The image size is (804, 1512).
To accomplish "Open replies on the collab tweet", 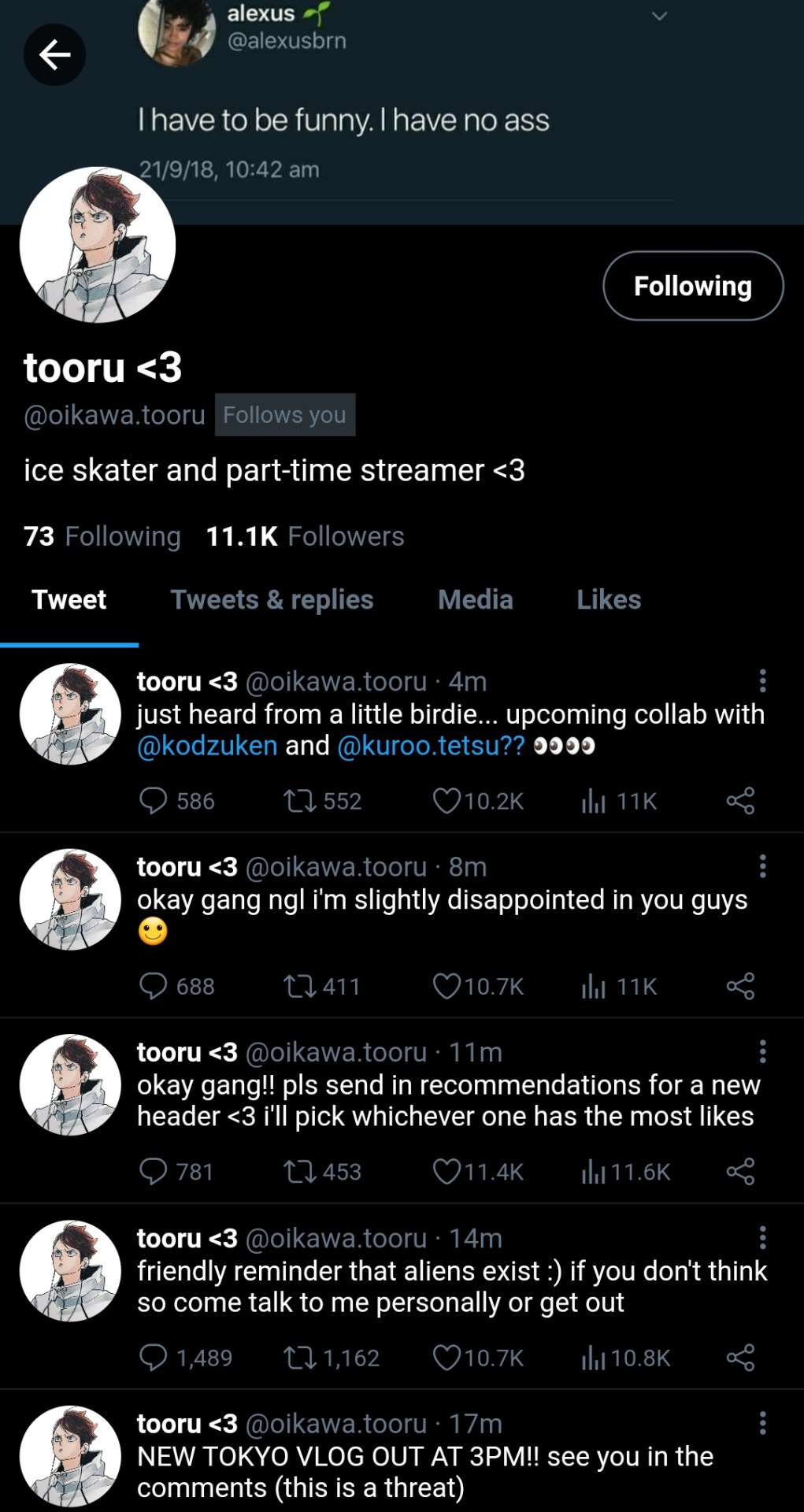I will tap(153, 801).
